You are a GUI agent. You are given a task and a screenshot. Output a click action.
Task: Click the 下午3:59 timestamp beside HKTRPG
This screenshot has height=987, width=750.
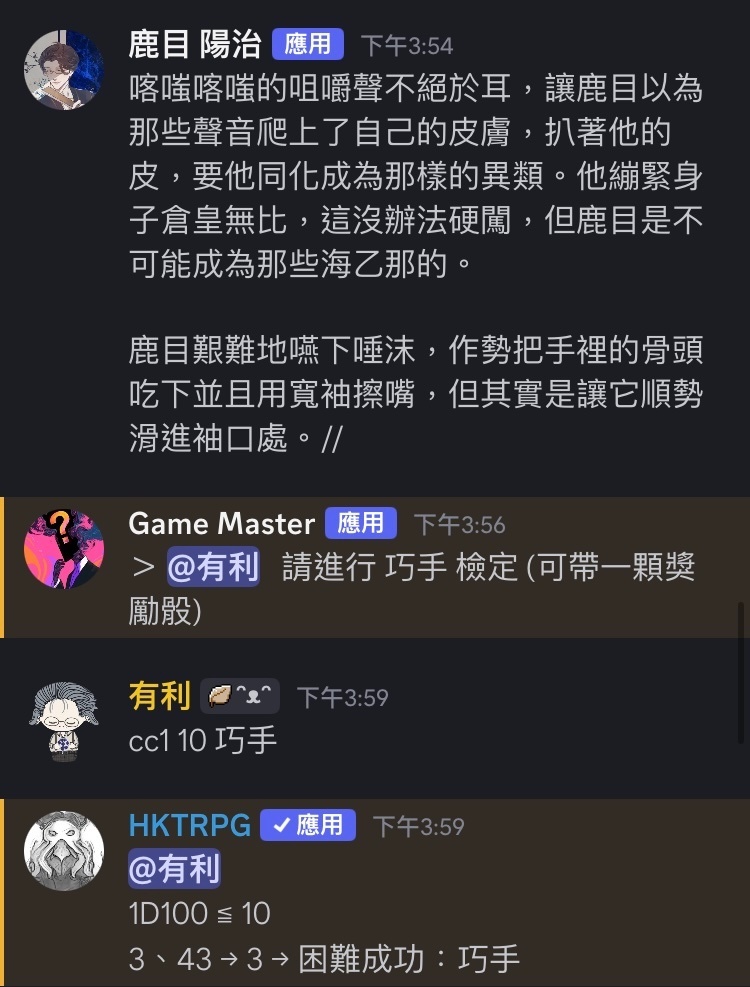(419, 826)
